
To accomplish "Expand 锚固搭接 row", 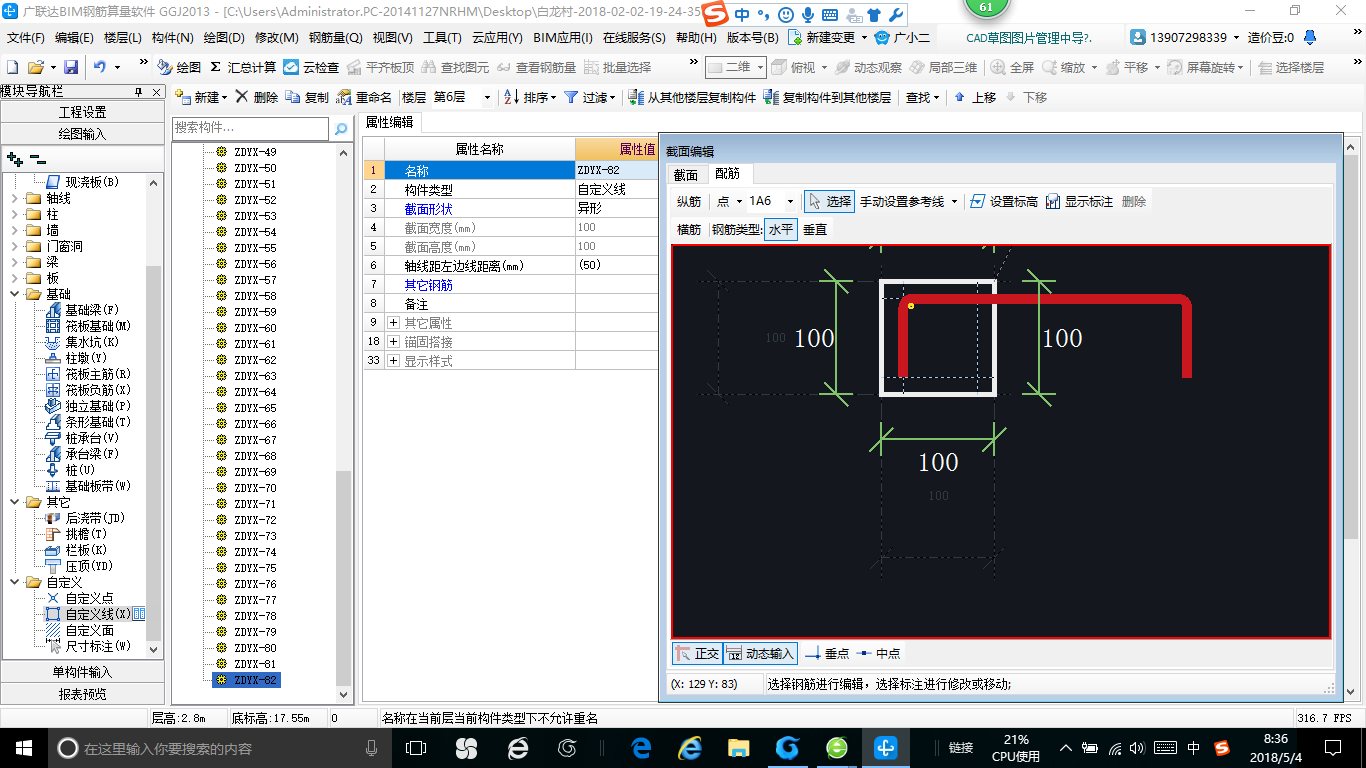I will pyautogui.click(x=394, y=342).
